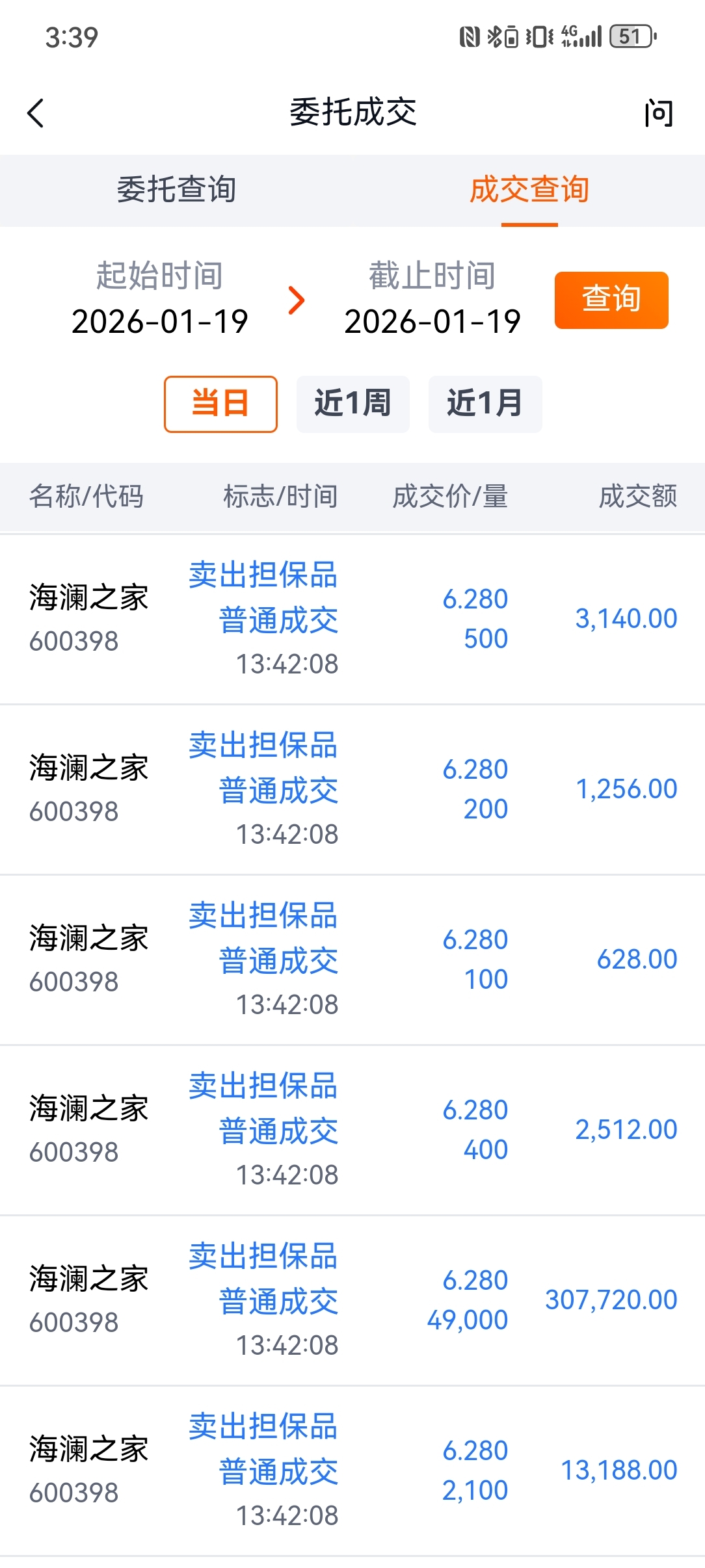This screenshot has width=705, height=1568.
Task: Tap the vibrate mode status icon
Action: click(x=539, y=36)
